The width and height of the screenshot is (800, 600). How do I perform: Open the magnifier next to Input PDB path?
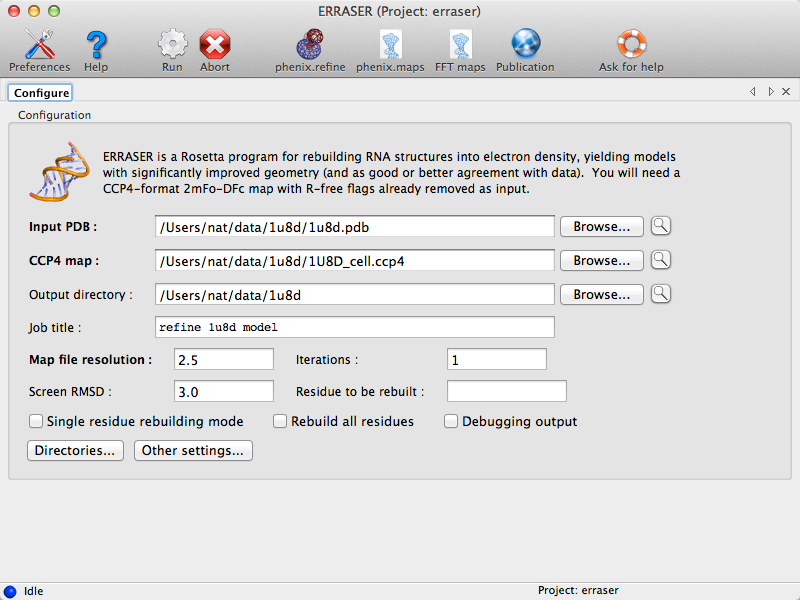tap(661, 226)
